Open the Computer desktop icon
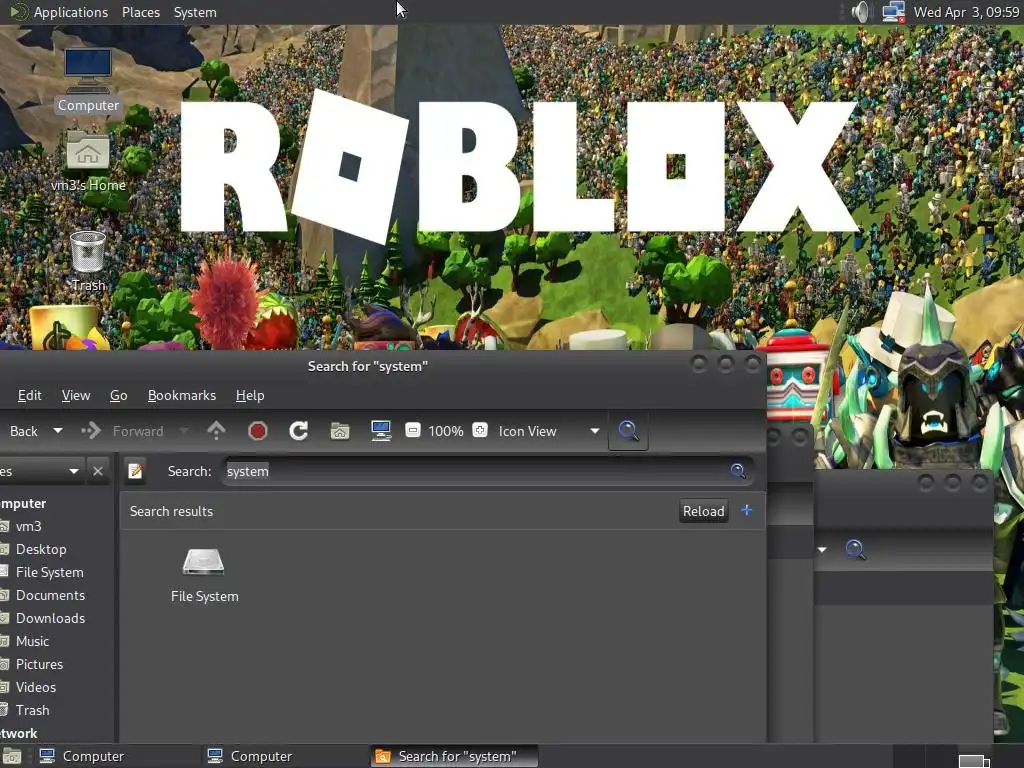The height and width of the screenshot is (768, 1024). pos(88,80)
